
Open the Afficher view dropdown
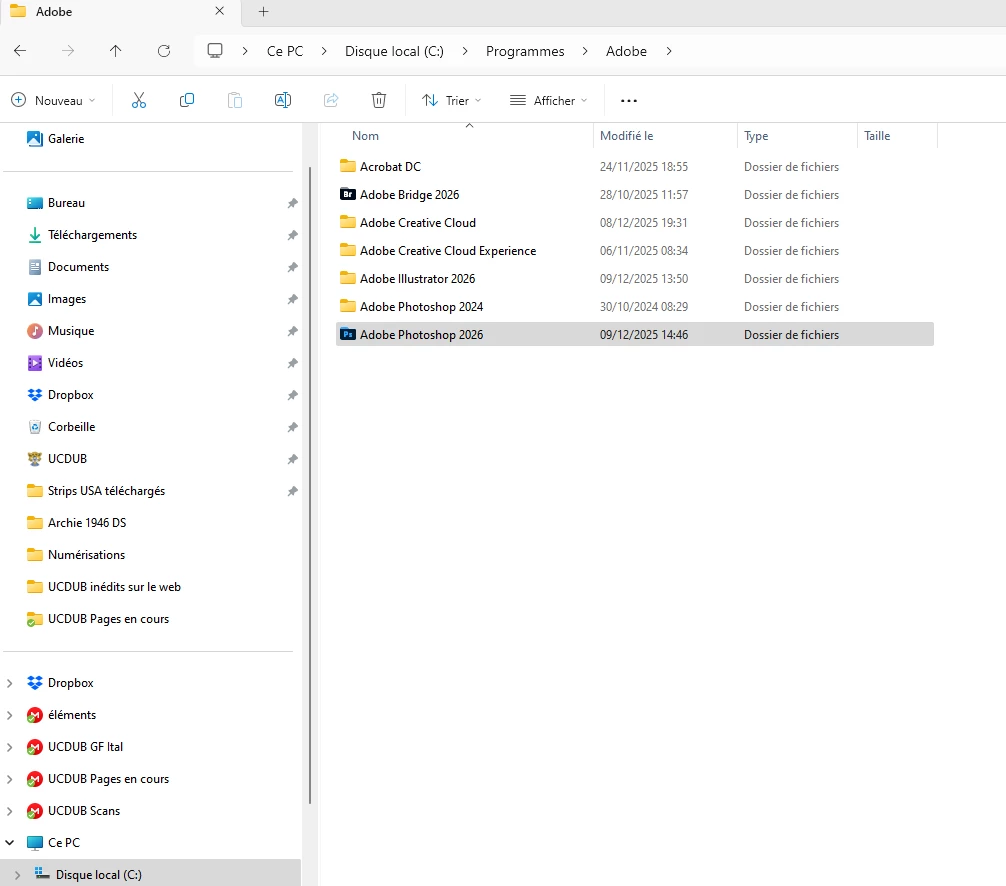549,100
